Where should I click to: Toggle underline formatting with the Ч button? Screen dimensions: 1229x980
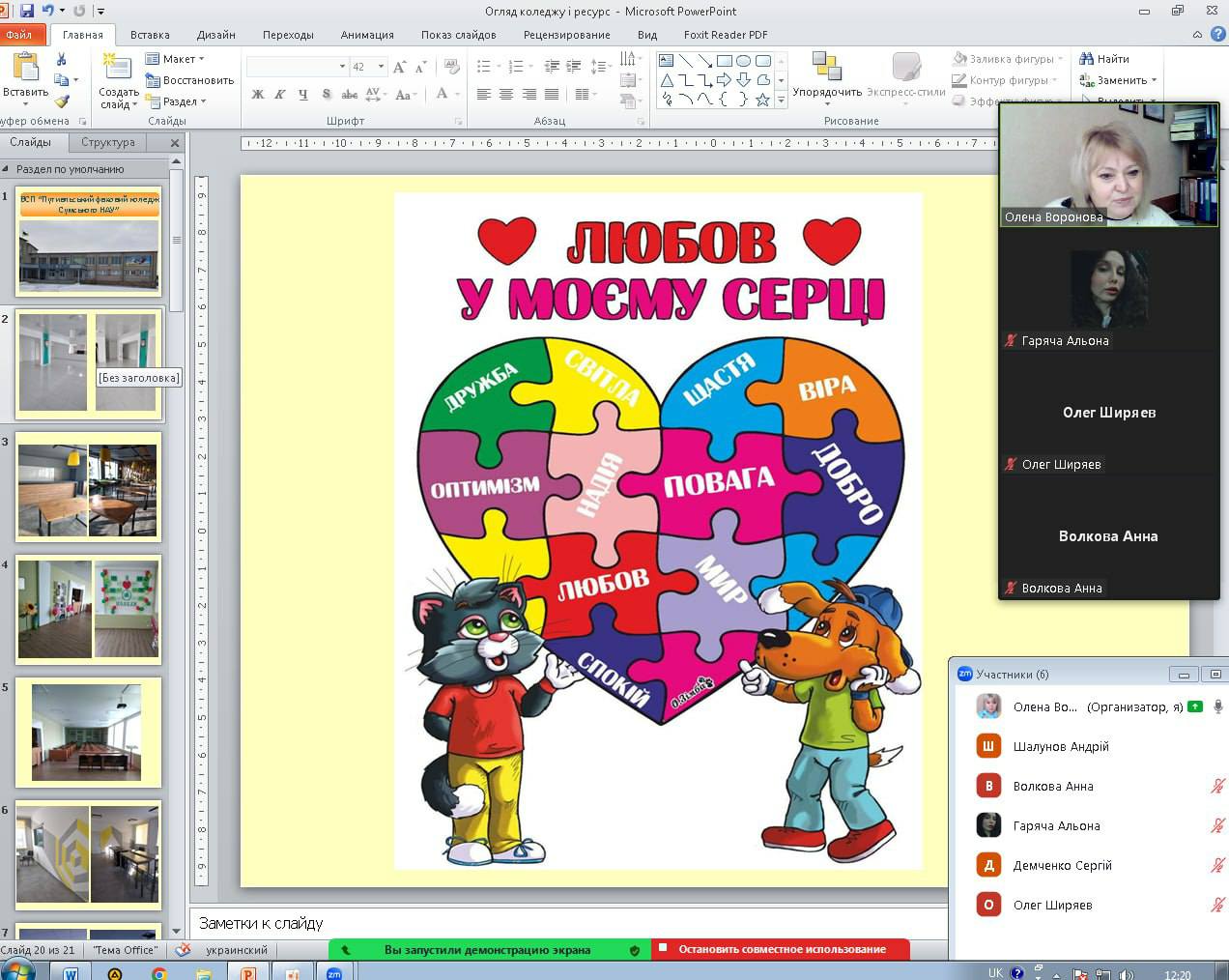point(303,95)
